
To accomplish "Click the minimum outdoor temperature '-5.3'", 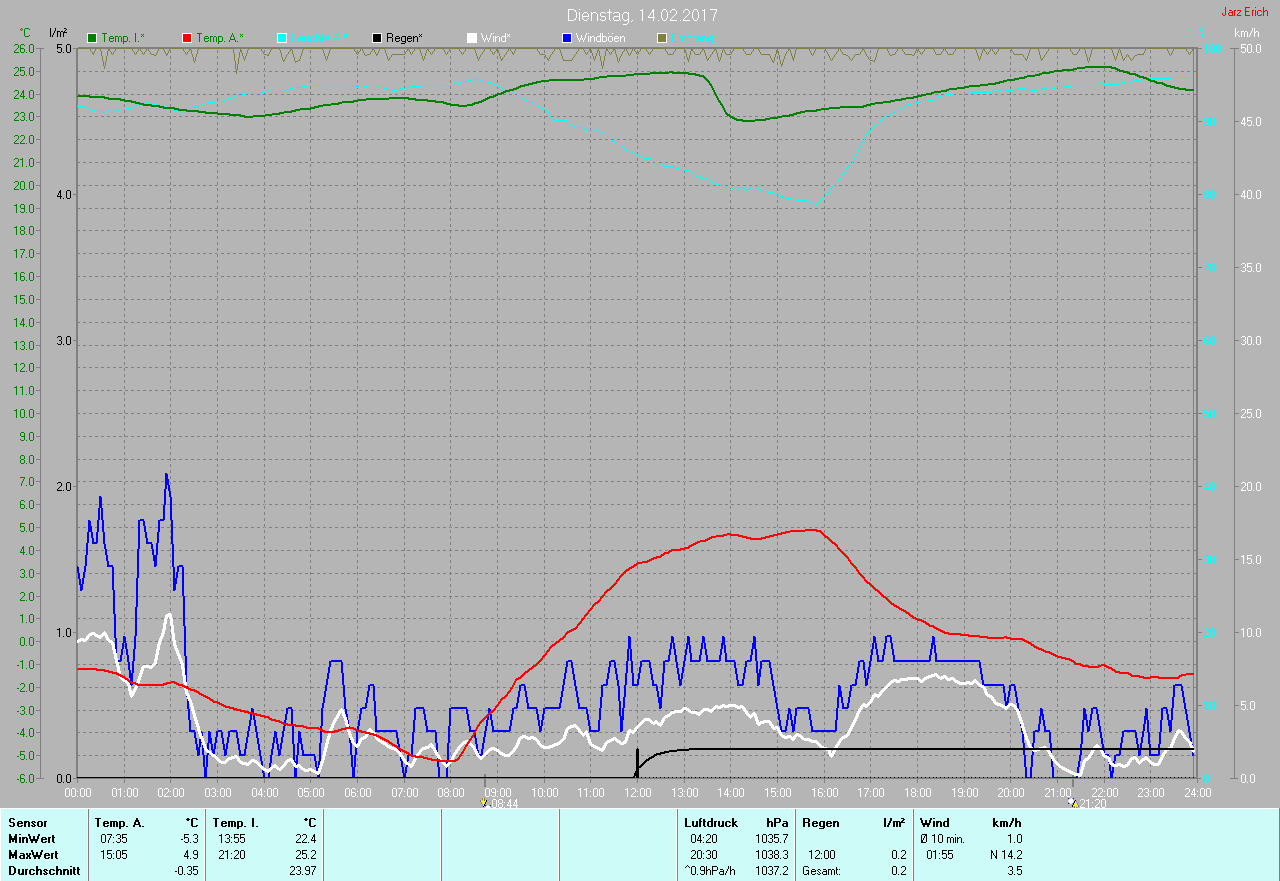I will pyautogui.click(x=187, y=839).
